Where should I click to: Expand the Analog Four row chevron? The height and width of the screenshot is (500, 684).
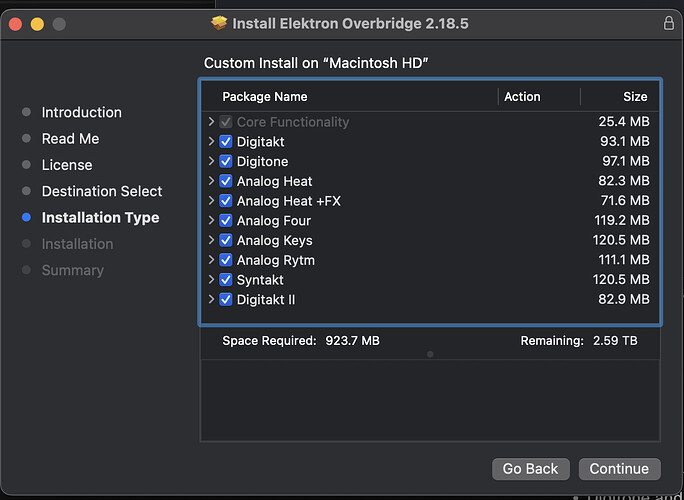pos(211,220)
